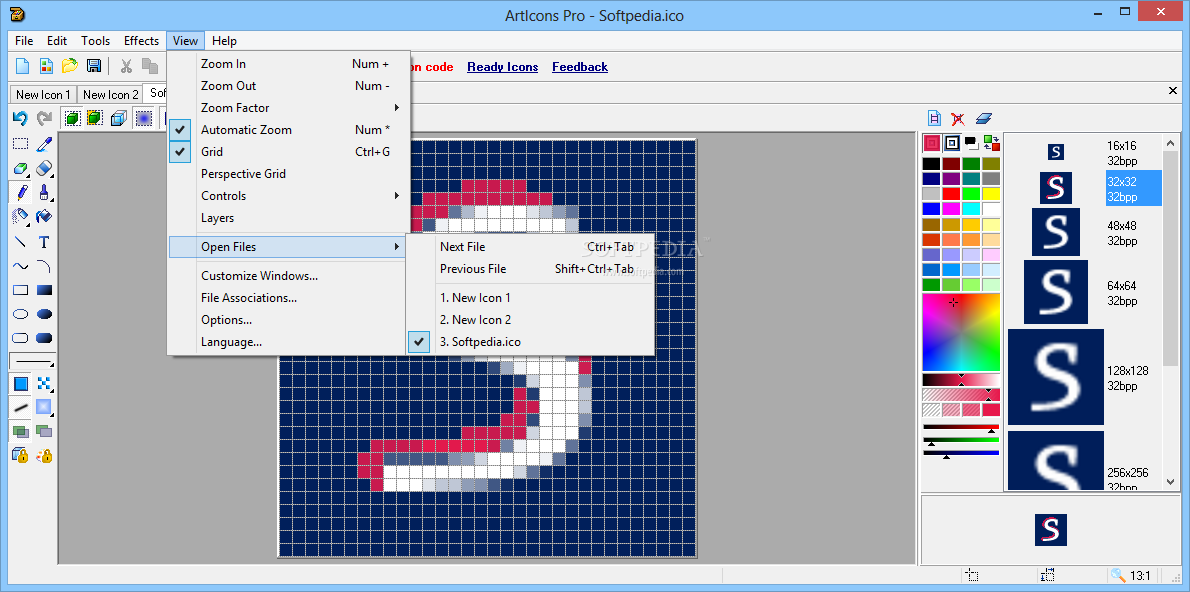Open the rounded eraser options tool

click(x=44, y=168)
